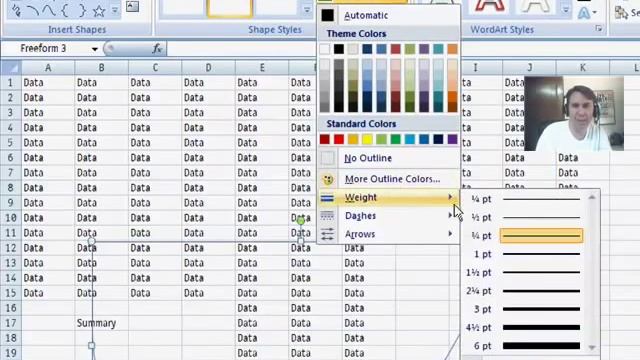Select the 1½ pt line weight
Image resolution: width=640 pixels, height=360 pixels.
(525, 273)
